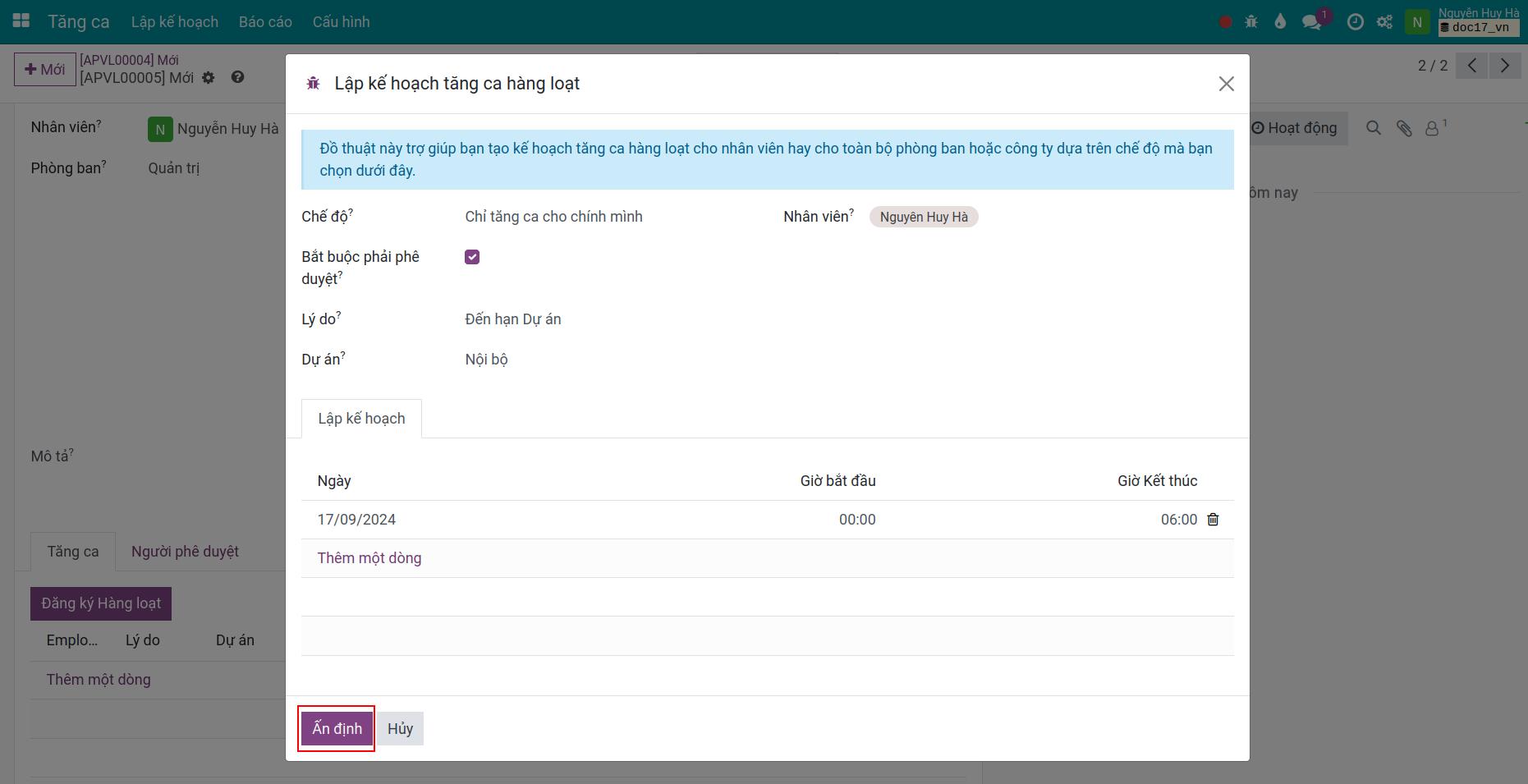Open the Dự án field Nội bộ
The height and width of the screenshot is (784, 1528).
click(608, 360)
